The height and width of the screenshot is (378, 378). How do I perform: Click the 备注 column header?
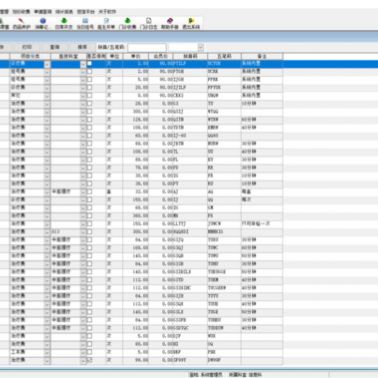click(x=262, y=56)
